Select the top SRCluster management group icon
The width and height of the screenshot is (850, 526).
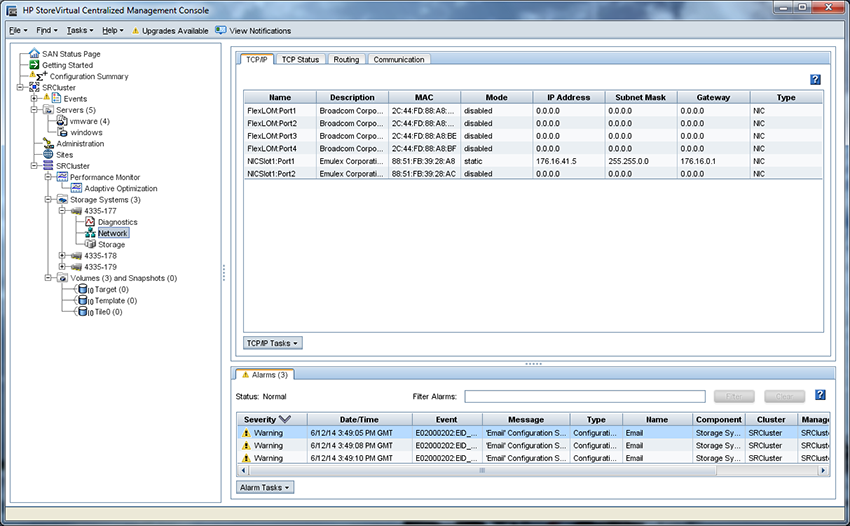pos(34,87)
